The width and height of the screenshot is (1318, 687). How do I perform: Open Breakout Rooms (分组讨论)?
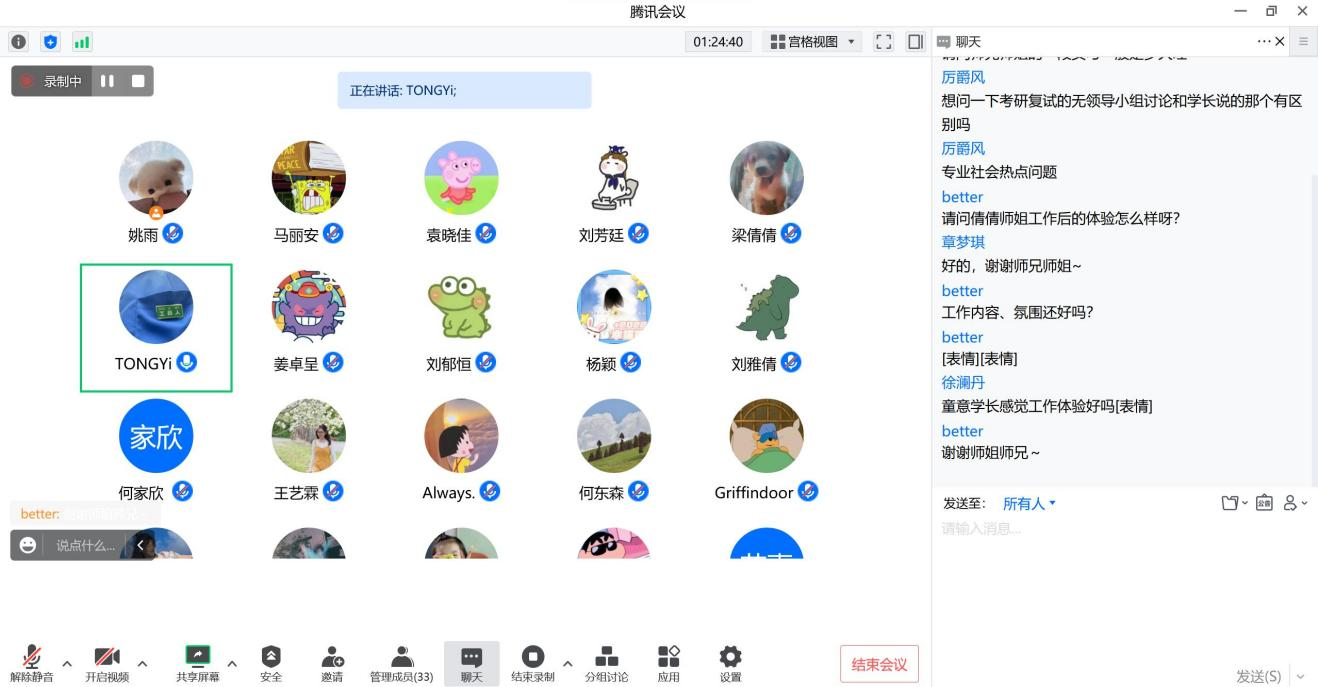click(x=606, y=662)
